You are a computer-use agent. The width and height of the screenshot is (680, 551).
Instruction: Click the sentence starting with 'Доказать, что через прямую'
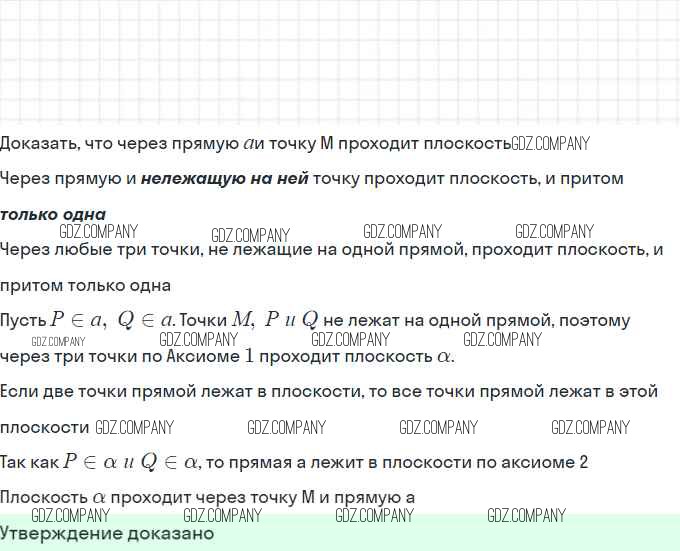(255, 143)
